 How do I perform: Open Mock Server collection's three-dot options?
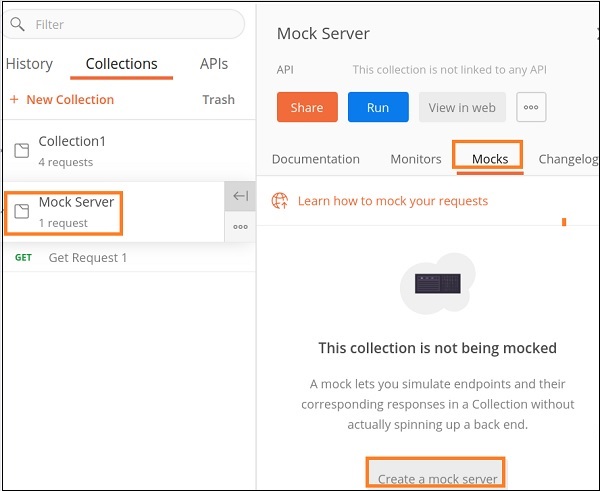tap(240, 227)
